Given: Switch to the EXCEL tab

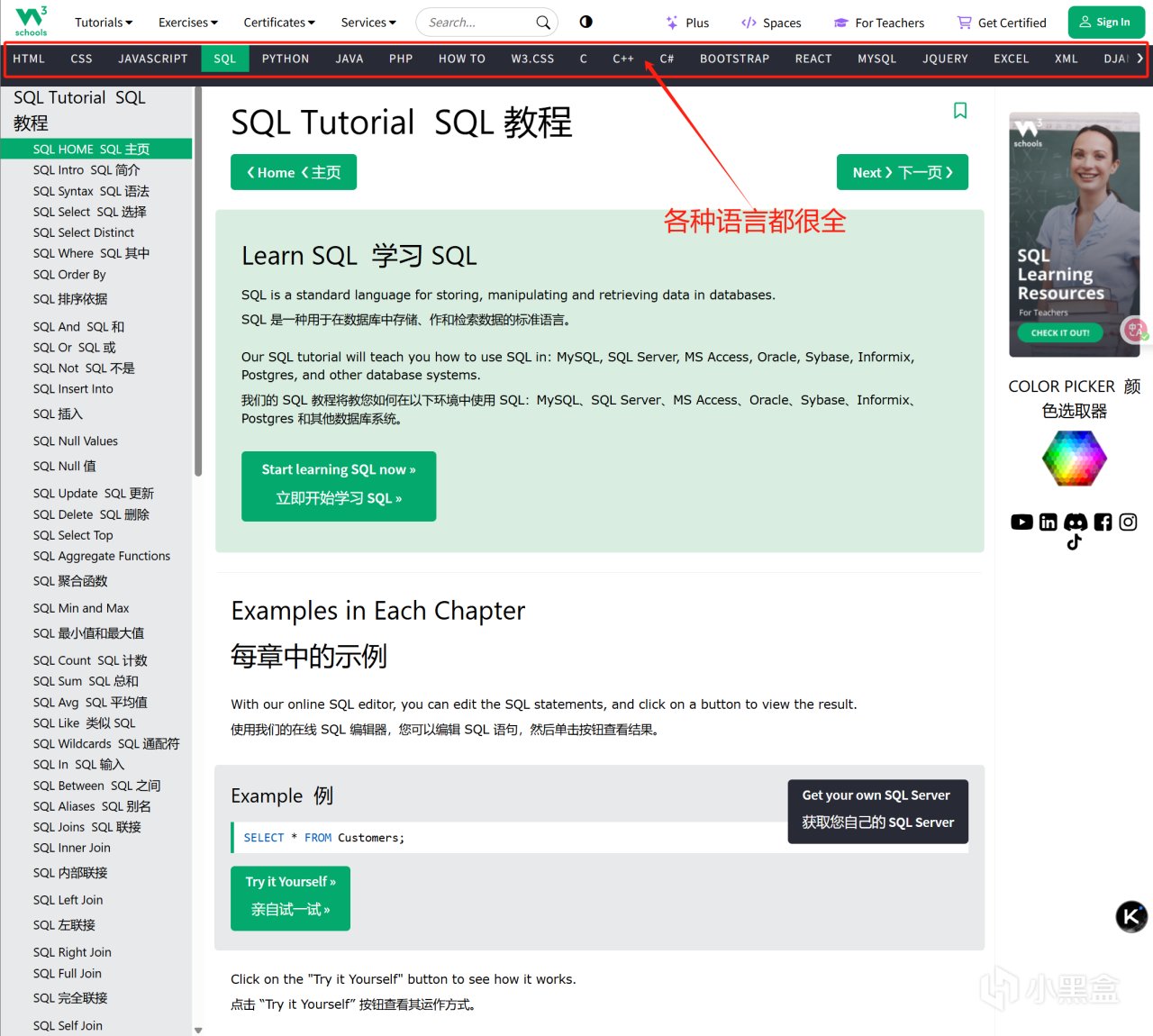Looking at the screenshot, I should pyautogui.click(x=1012, y=59).
